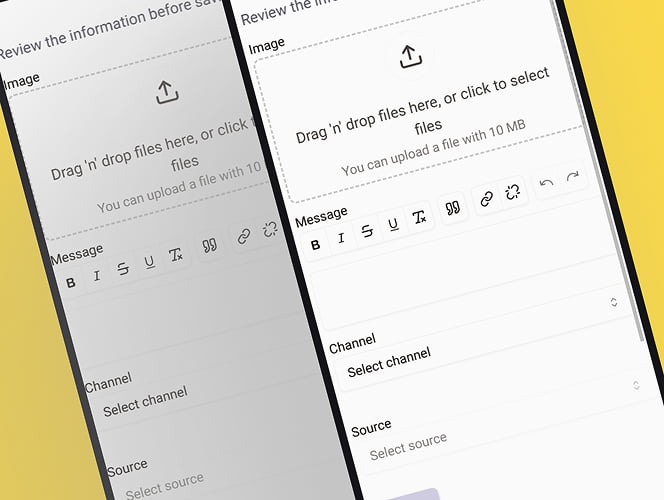The height and width of the screenshot is (500, 664).
Task: Toggle Strikethrough in left phone's Message toolbar
Action: [x=123, y=268]
